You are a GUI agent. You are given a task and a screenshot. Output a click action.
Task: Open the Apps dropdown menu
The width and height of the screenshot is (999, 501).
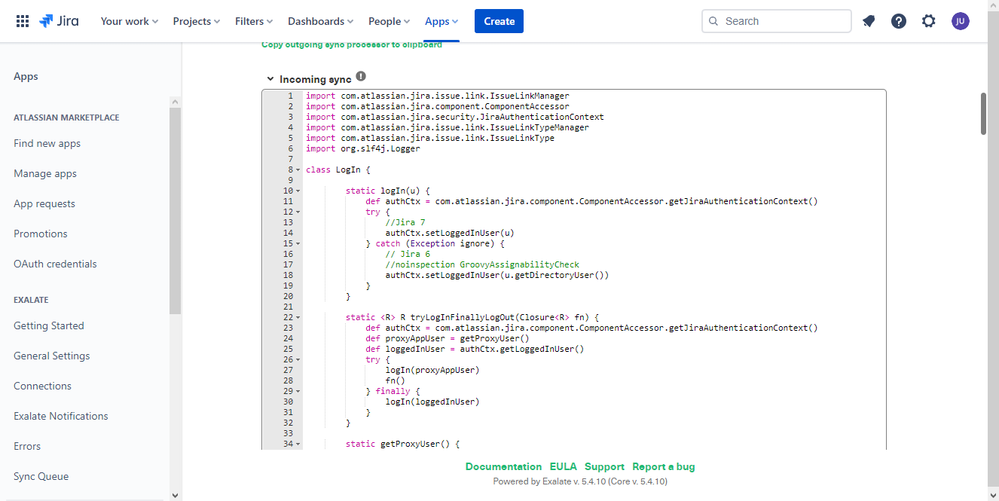coord(442,21)
